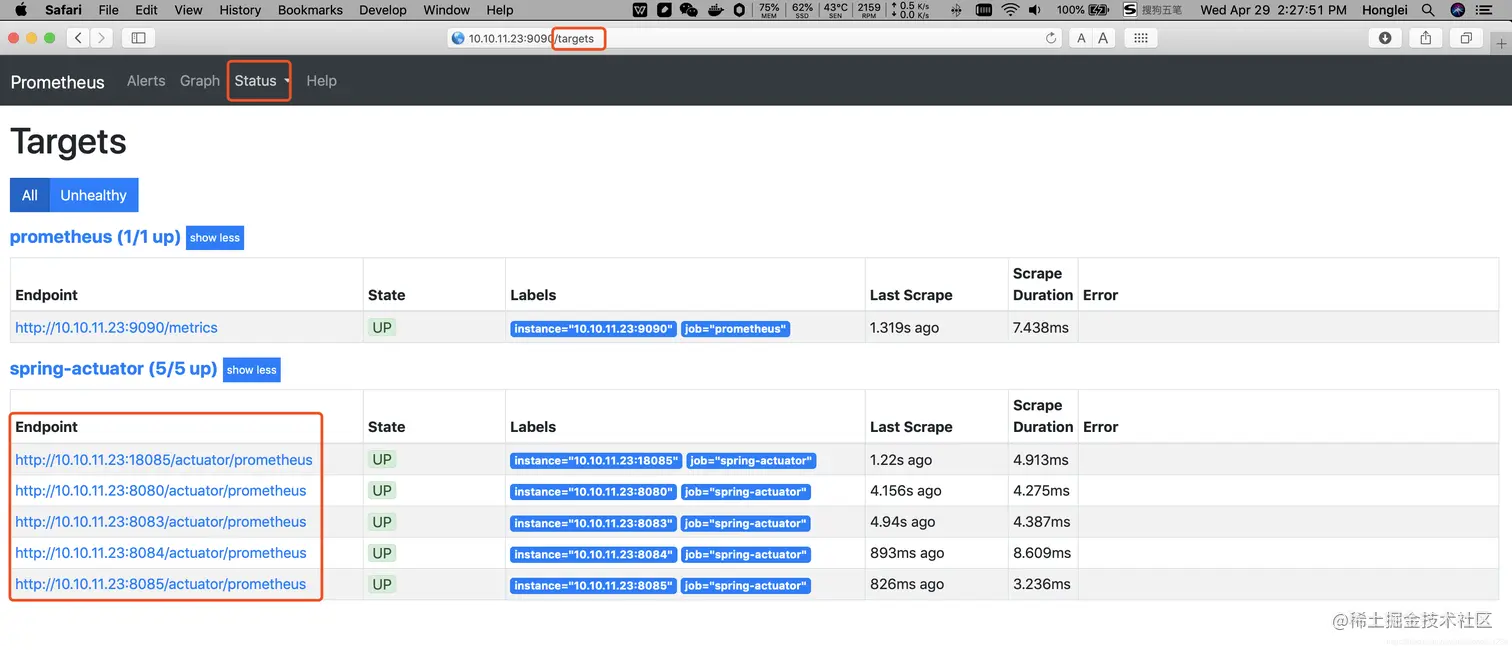Toggle the Safari sidebar button

(x=139, y=38)
